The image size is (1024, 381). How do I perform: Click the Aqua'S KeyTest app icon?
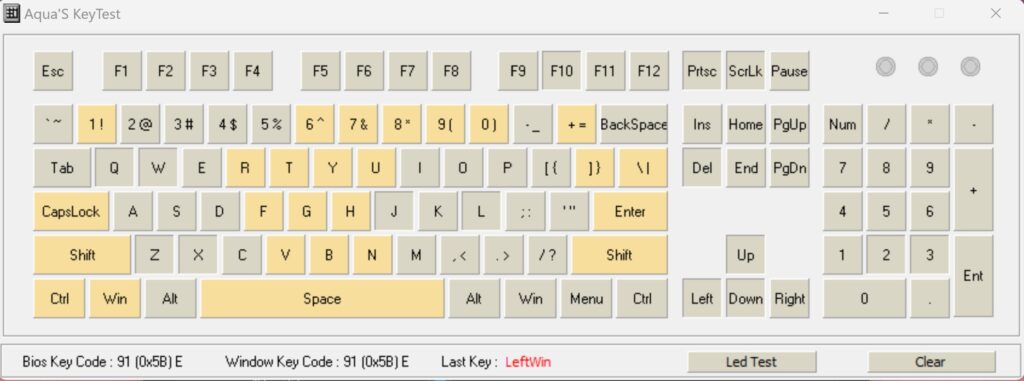[x=12, y=13]
